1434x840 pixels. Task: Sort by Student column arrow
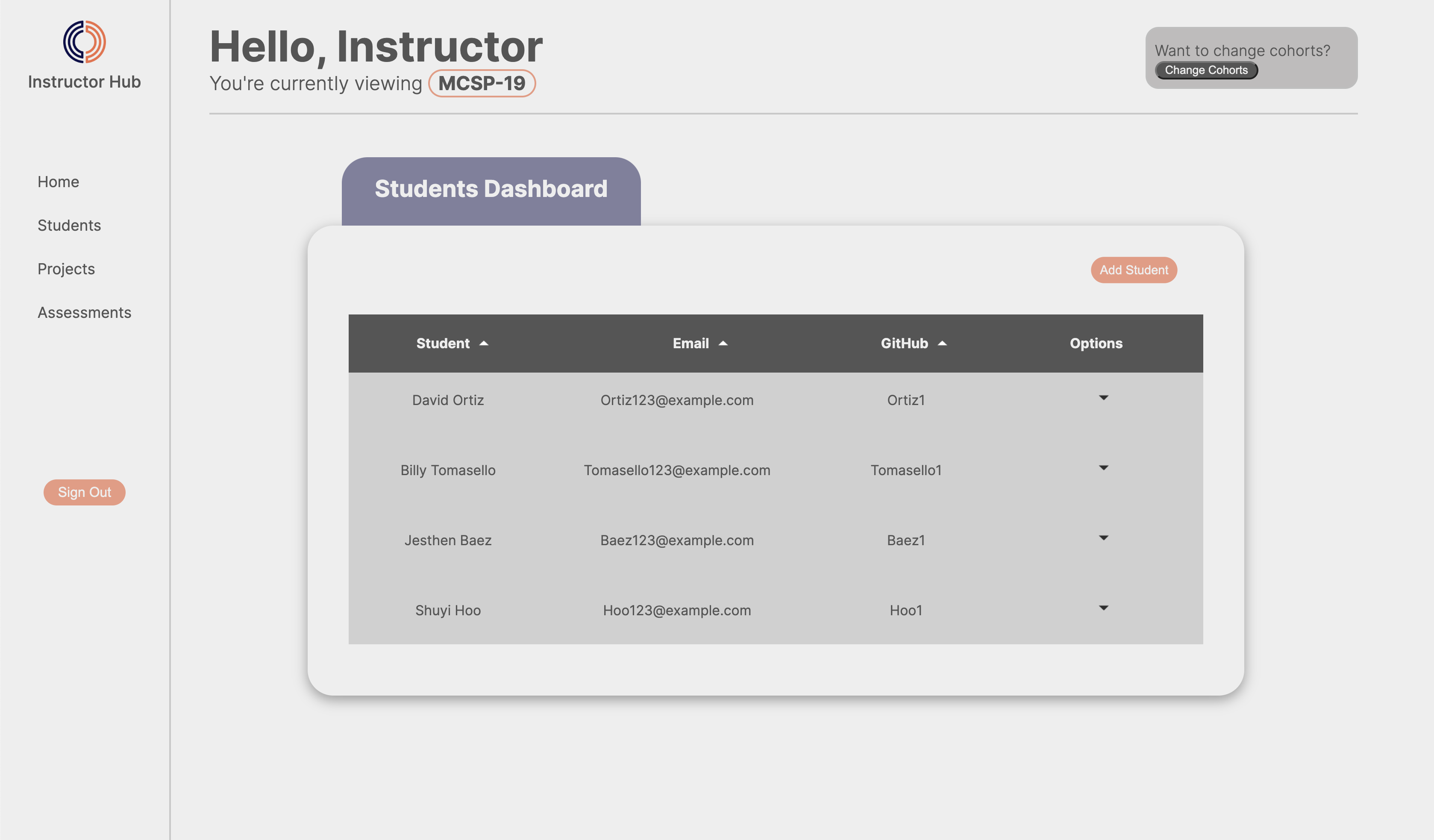484,343
